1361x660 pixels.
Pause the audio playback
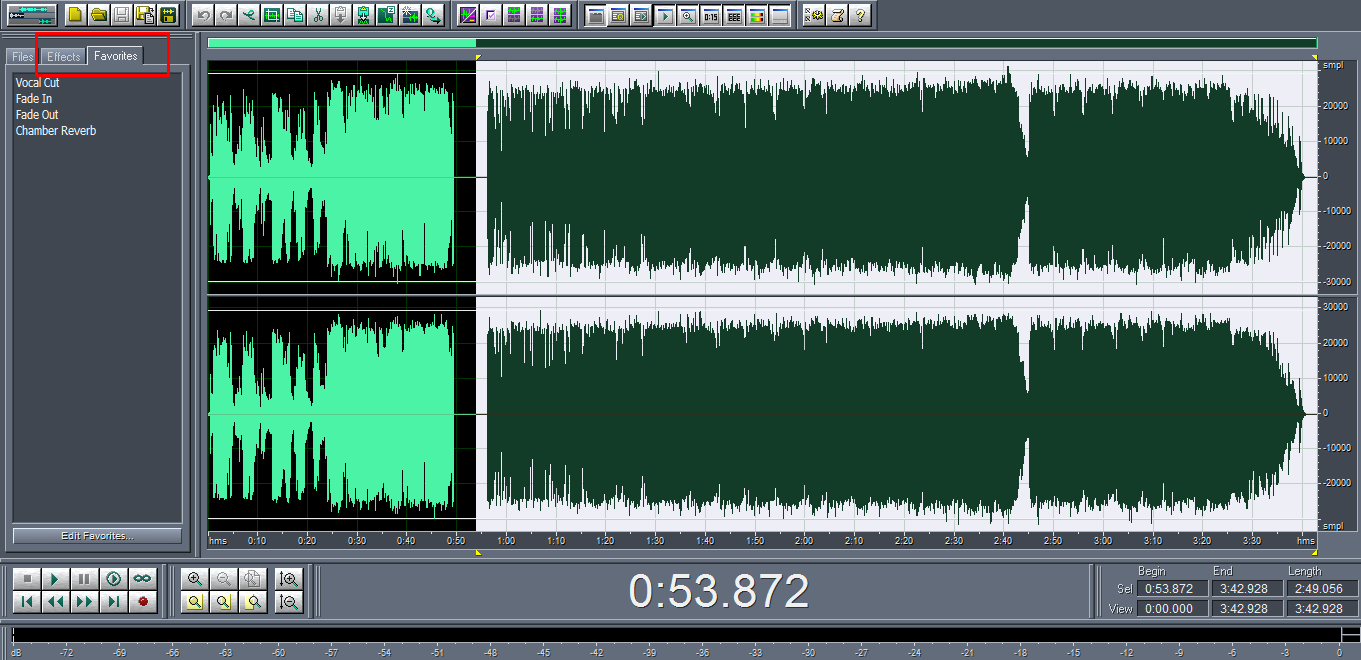coord(86,579)
